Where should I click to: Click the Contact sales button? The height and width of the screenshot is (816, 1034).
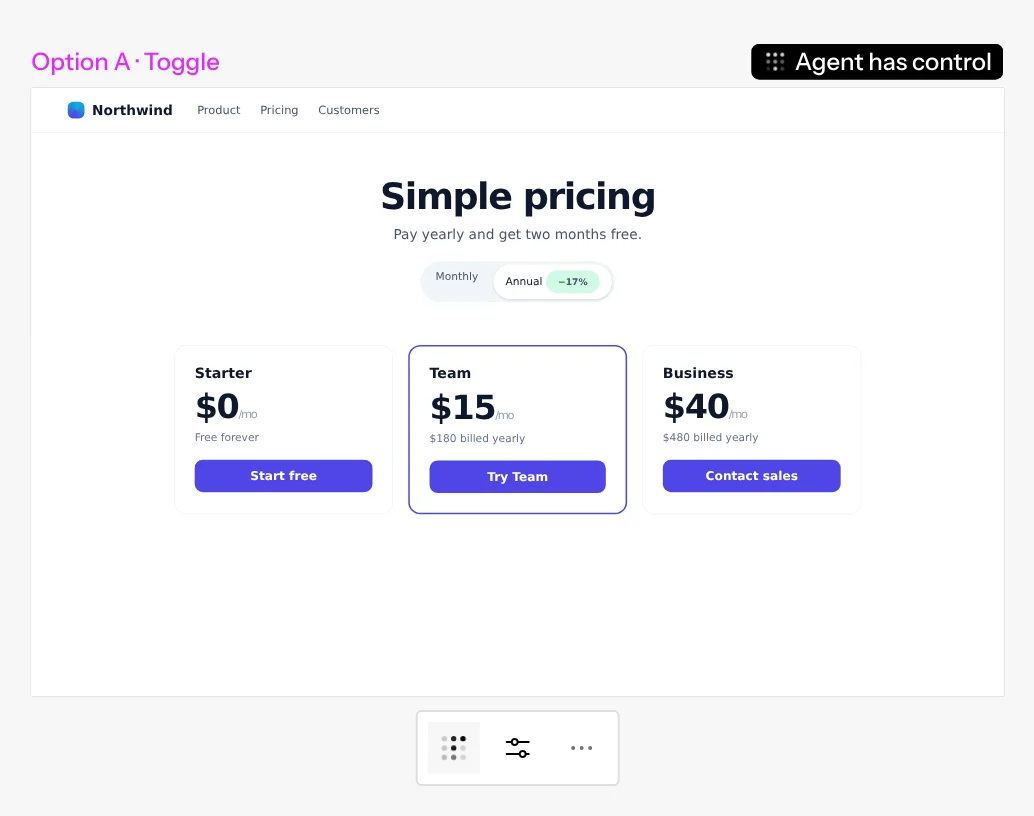(x=752, y=476)
